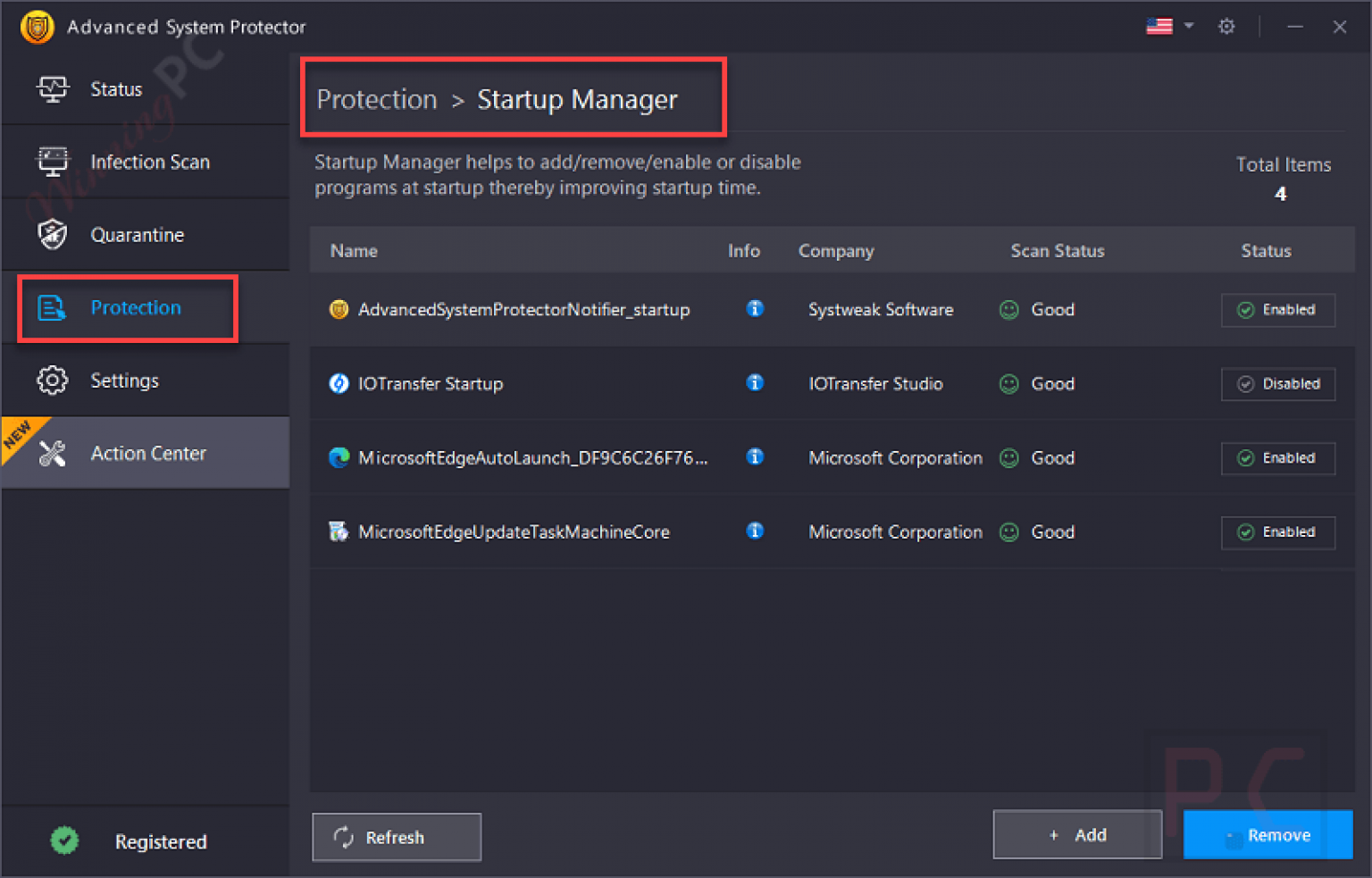Image resolution: width=1372 pixels, height=878 pixels.
Task: Click the IOTransfer Startup program icon
Action: [339, 384]
